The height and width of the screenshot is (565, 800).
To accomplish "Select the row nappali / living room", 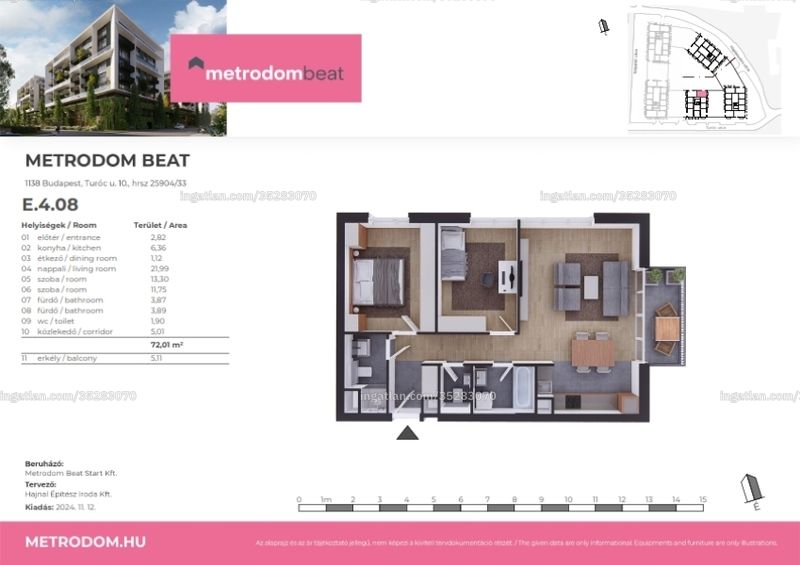I will (125, 269).
